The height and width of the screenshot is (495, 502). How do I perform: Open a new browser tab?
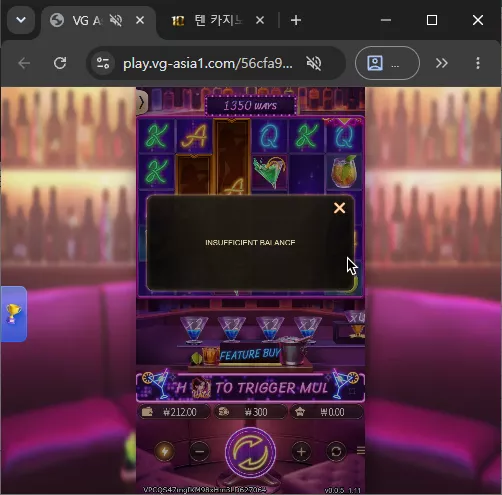point(296,20)
